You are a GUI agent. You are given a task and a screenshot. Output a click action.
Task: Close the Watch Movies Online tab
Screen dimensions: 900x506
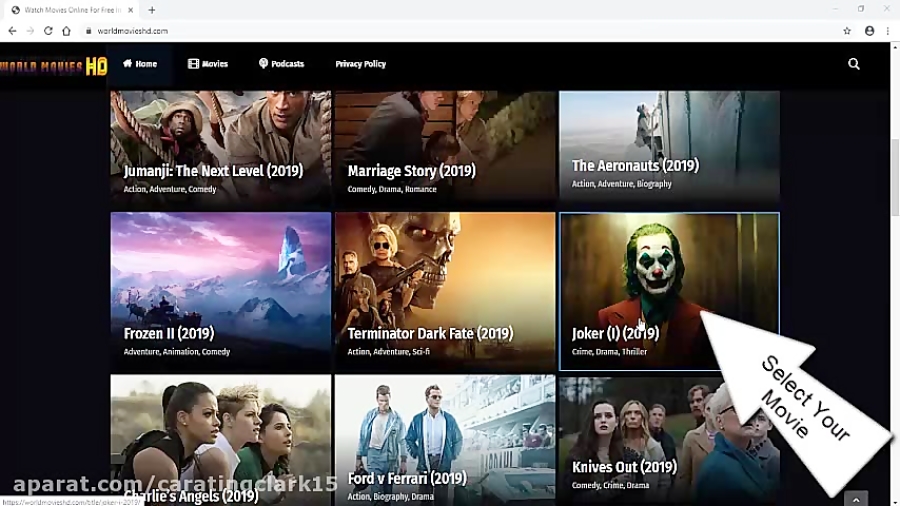[131, 10]
